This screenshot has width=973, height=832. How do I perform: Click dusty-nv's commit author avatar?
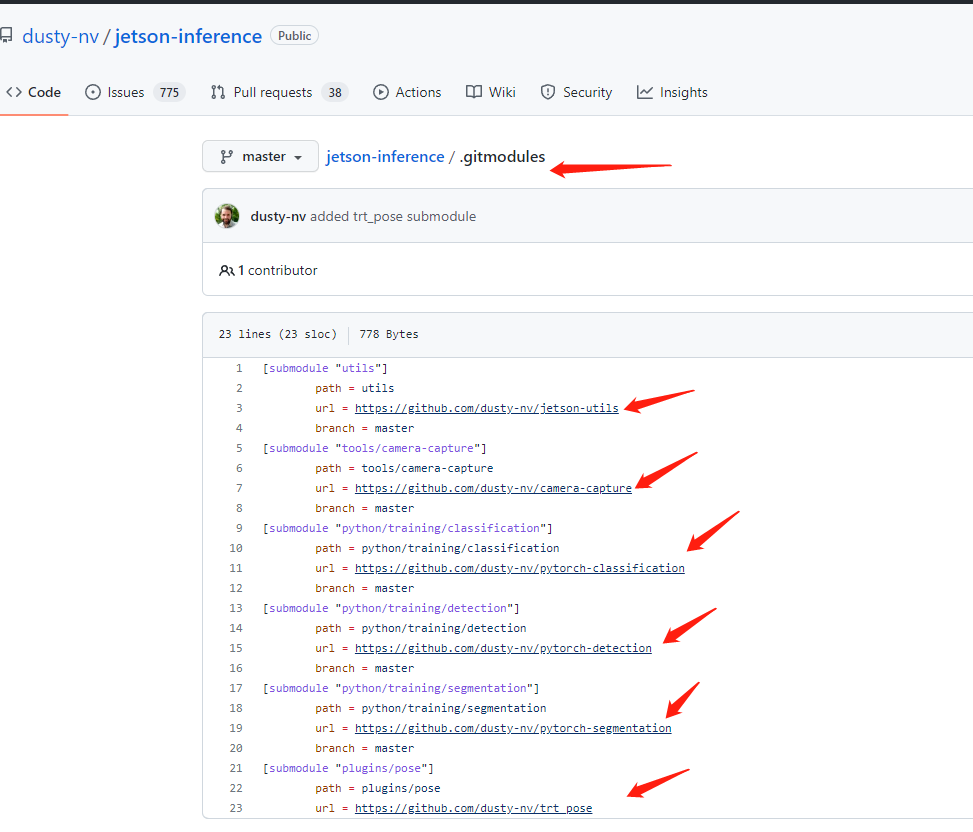pyautogui.click(x=228, y=216)
